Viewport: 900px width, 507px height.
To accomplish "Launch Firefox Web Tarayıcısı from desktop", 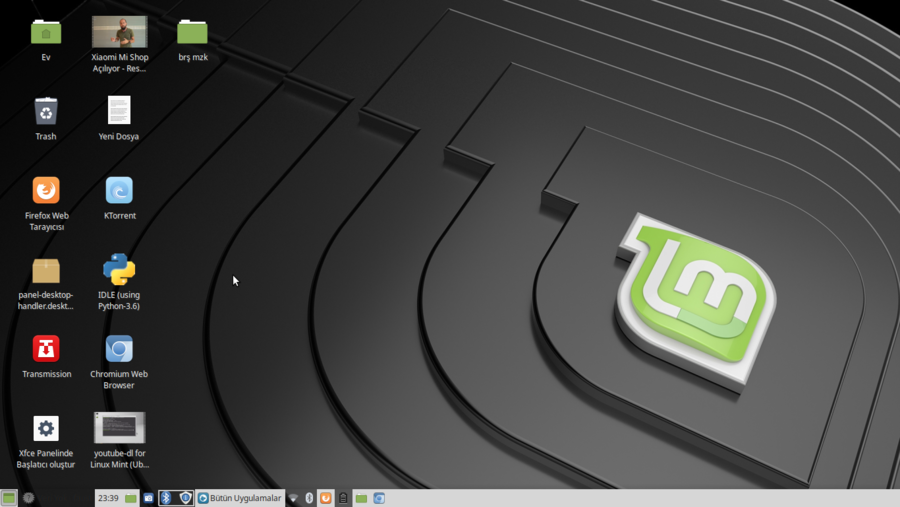I will (x=46, y=190).
